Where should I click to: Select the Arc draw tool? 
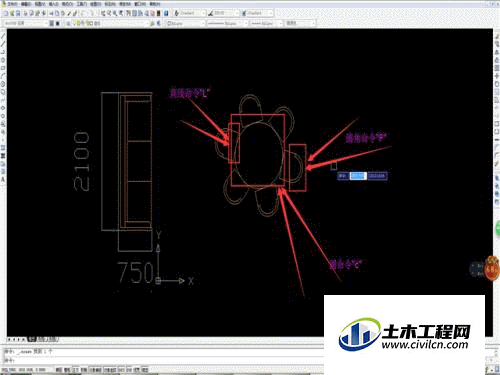point(3,76)
